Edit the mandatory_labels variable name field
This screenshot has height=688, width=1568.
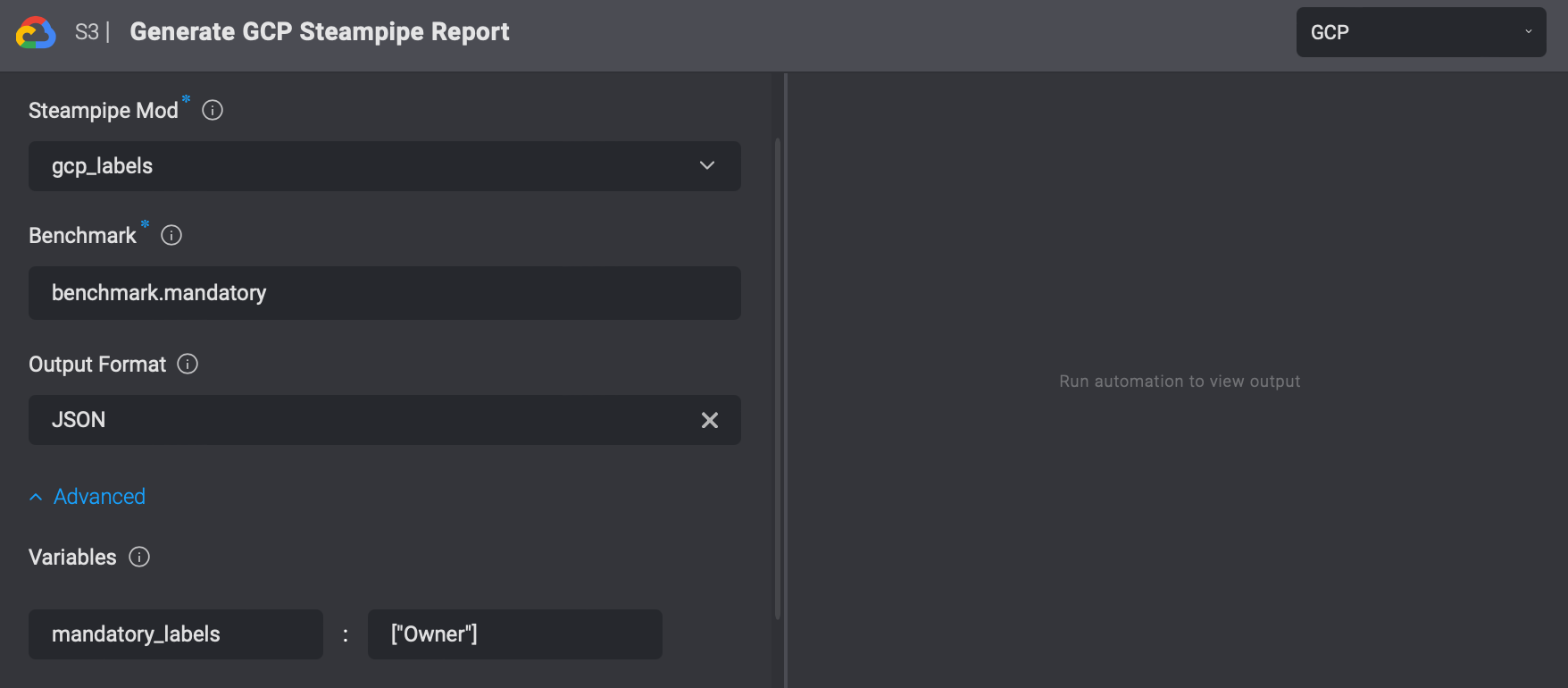176,634
